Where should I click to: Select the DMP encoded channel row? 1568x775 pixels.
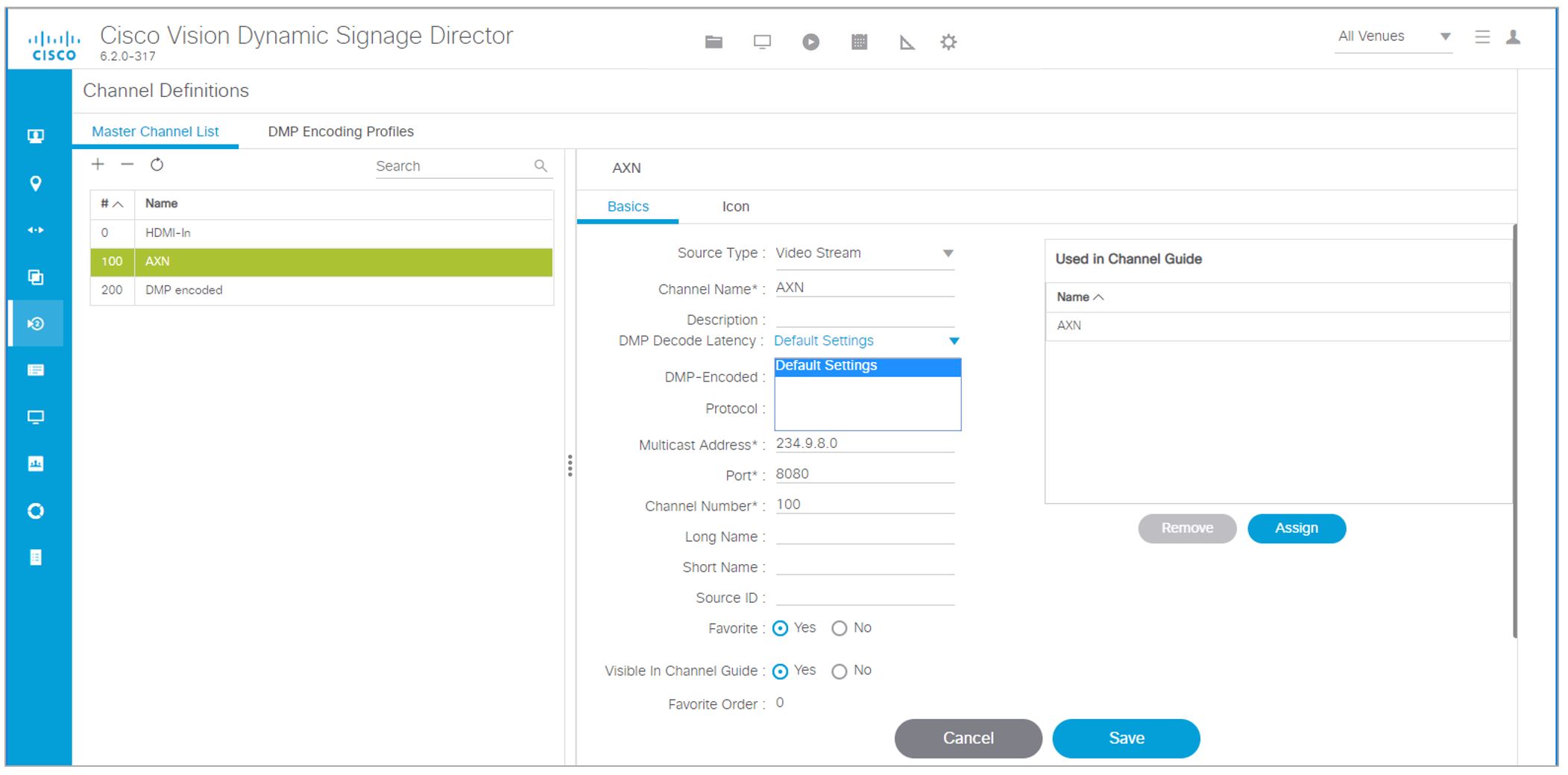[x=322, y=290]
